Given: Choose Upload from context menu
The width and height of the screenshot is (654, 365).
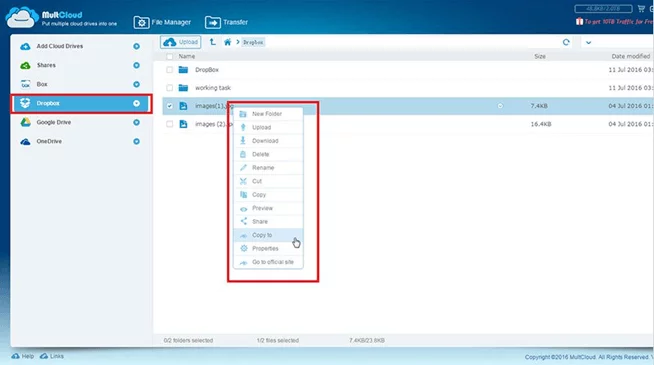Looking at the screenshot, I should [268, 127].
